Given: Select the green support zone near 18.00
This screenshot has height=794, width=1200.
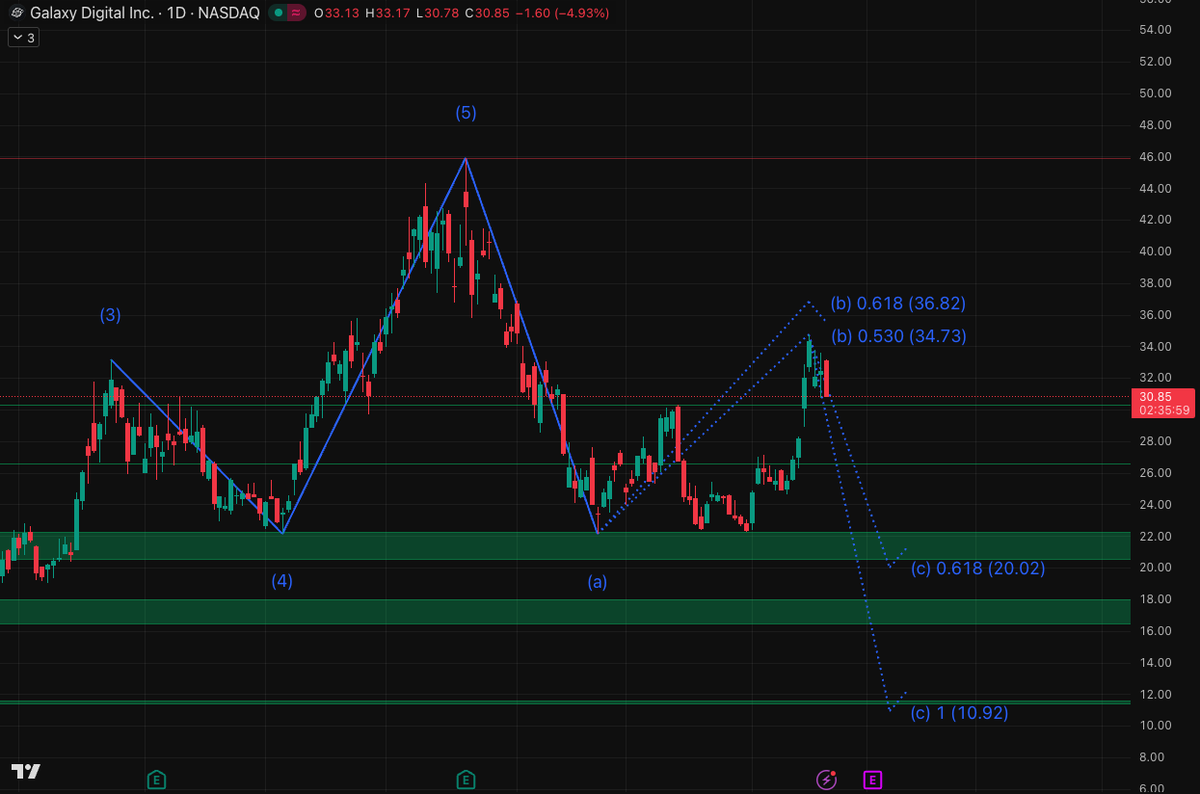Looking at the screenshot, I should (565, 612).
